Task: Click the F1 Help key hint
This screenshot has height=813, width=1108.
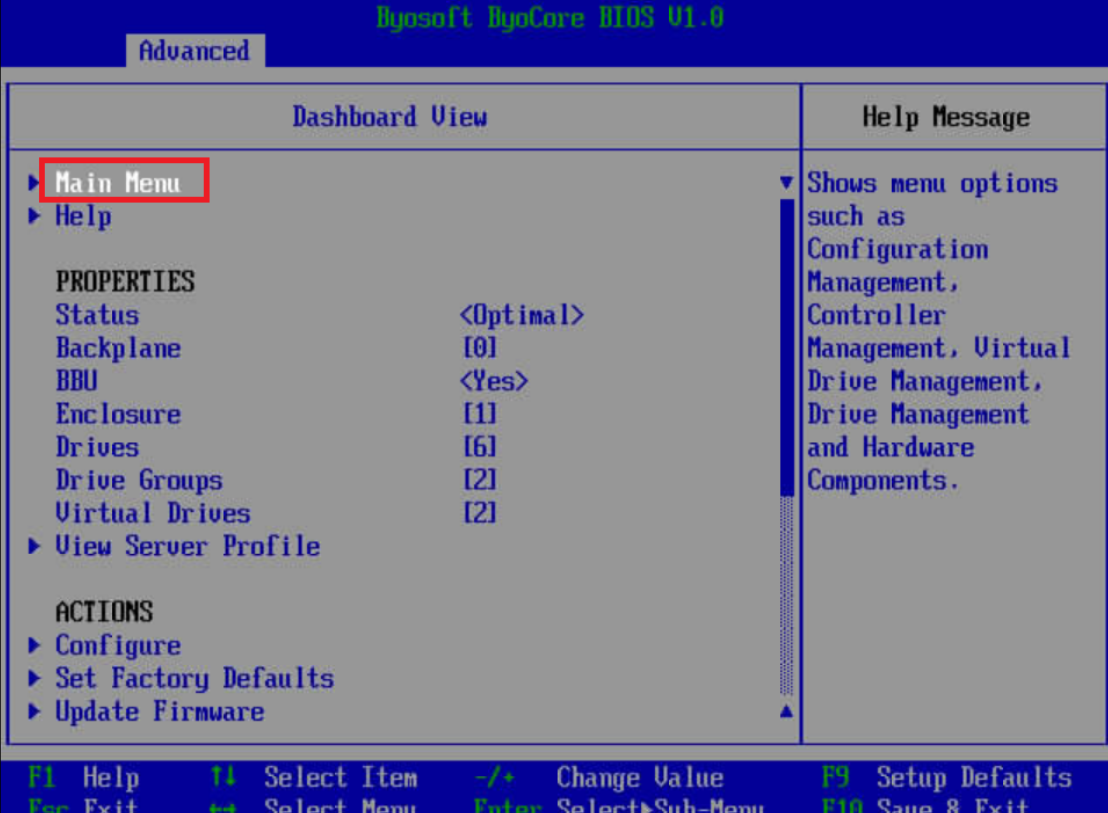Action: click(x=84, y=777)
